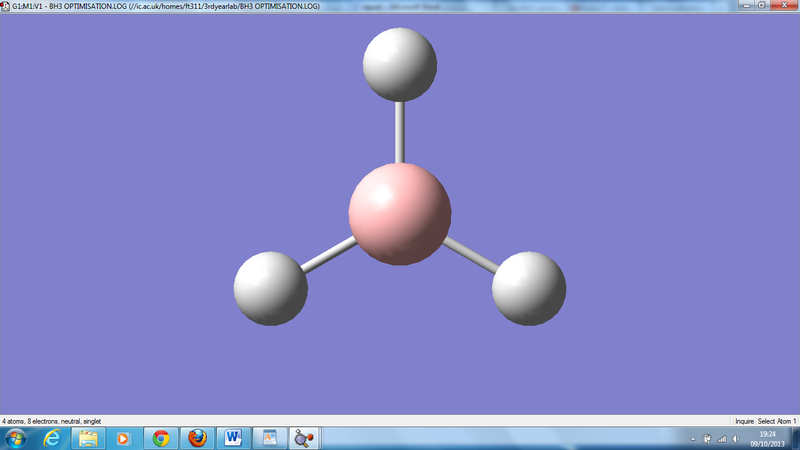
Task: Open the clock showing 19:24
Action: (767, 439)
